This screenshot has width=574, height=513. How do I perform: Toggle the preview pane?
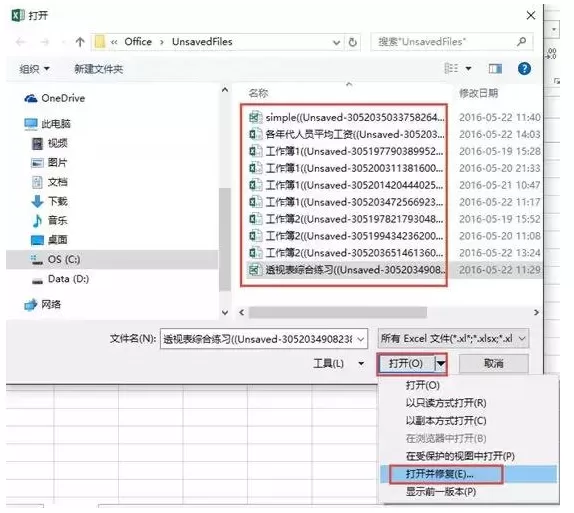495,68
